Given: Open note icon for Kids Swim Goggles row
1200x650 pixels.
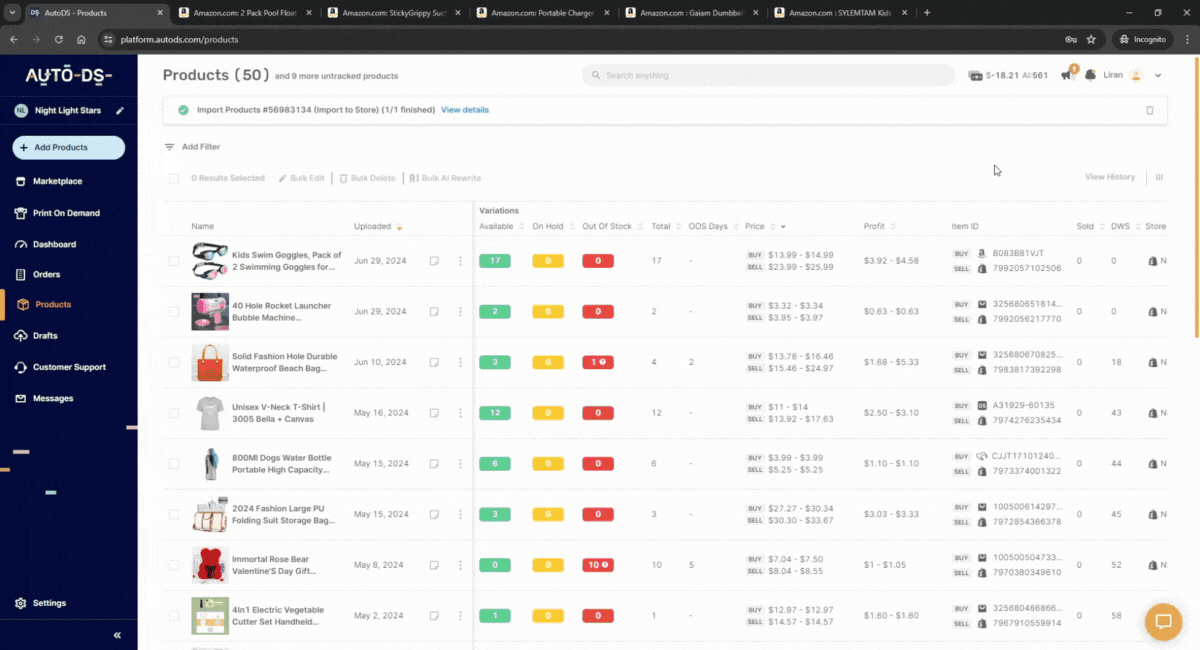Looking at the screenshot, I should click(434, 261).
